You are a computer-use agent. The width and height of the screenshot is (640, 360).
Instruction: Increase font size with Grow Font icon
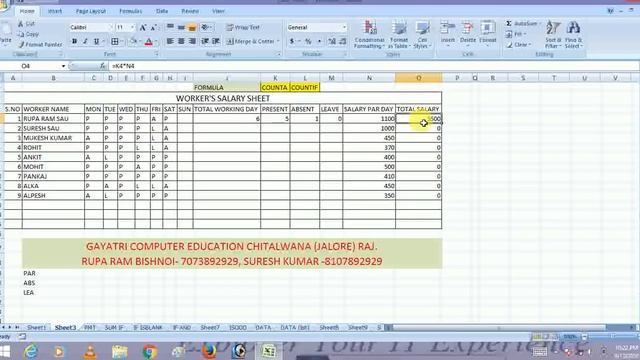142,28
